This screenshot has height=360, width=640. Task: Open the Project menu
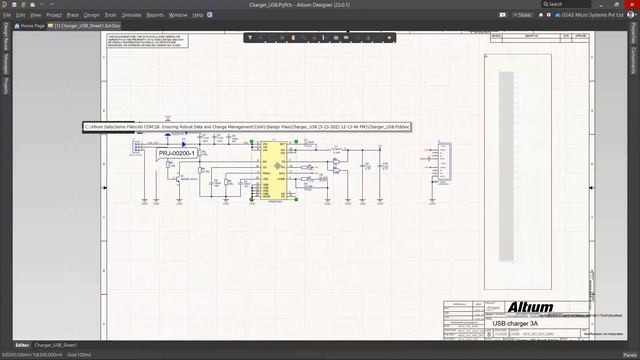tap(54, 15)
